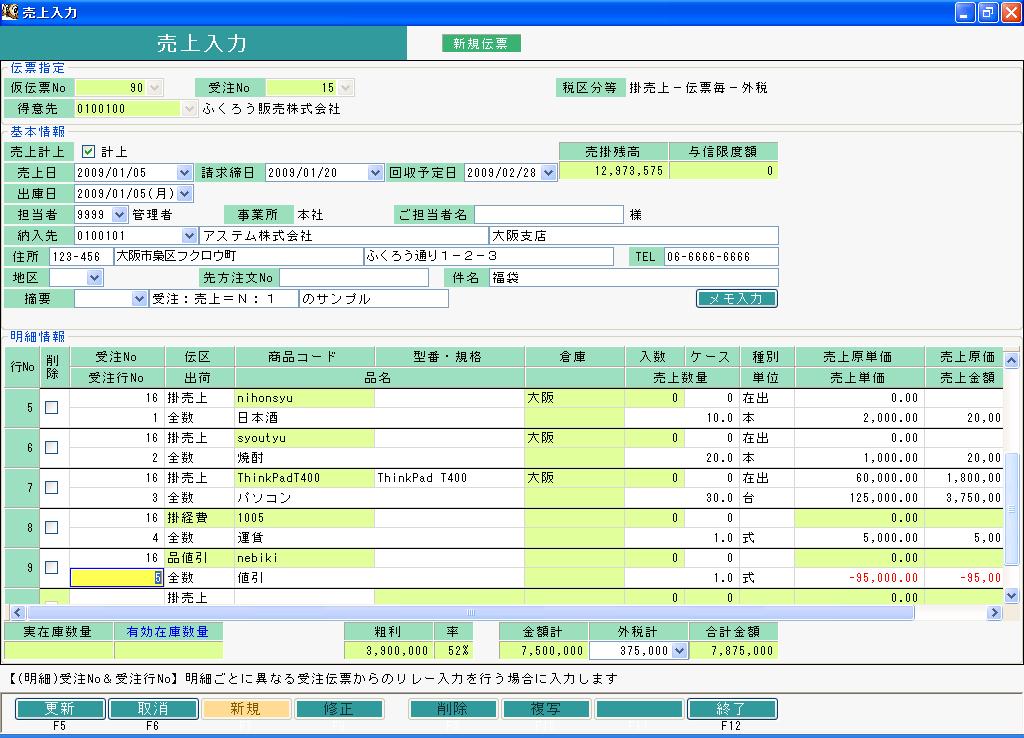Check the delete box for row 9
This screenshot has height=738, width=1024.
point(52,567)
